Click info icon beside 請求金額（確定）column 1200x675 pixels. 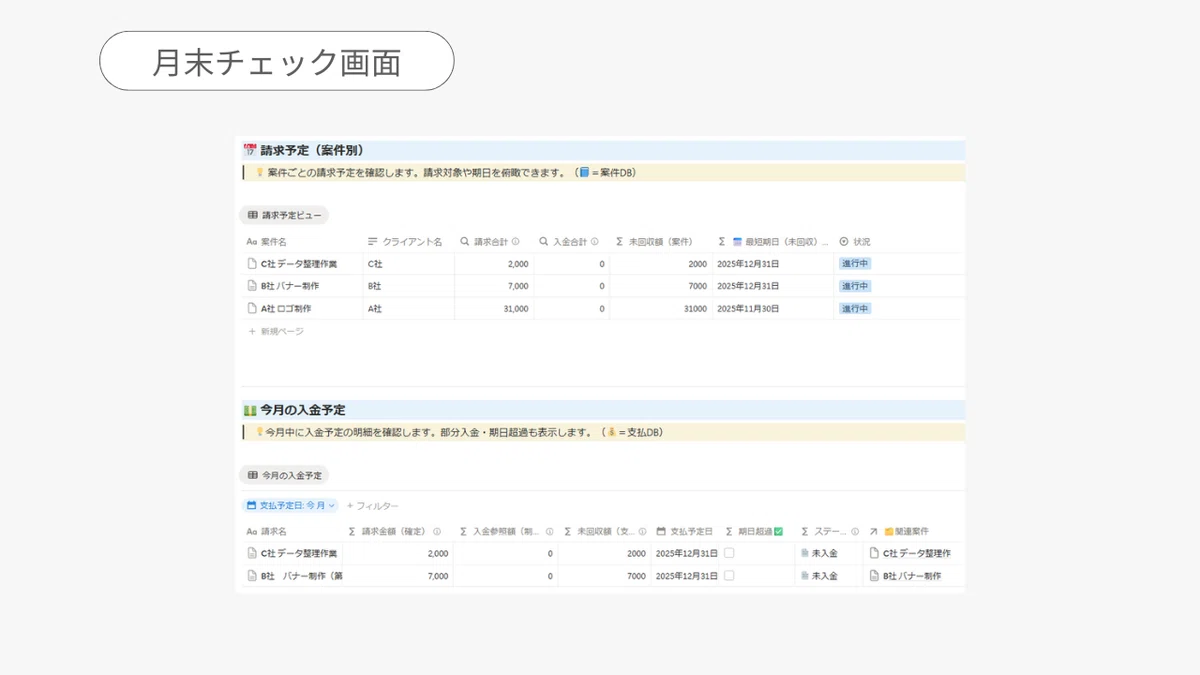(x=437, y=532)
